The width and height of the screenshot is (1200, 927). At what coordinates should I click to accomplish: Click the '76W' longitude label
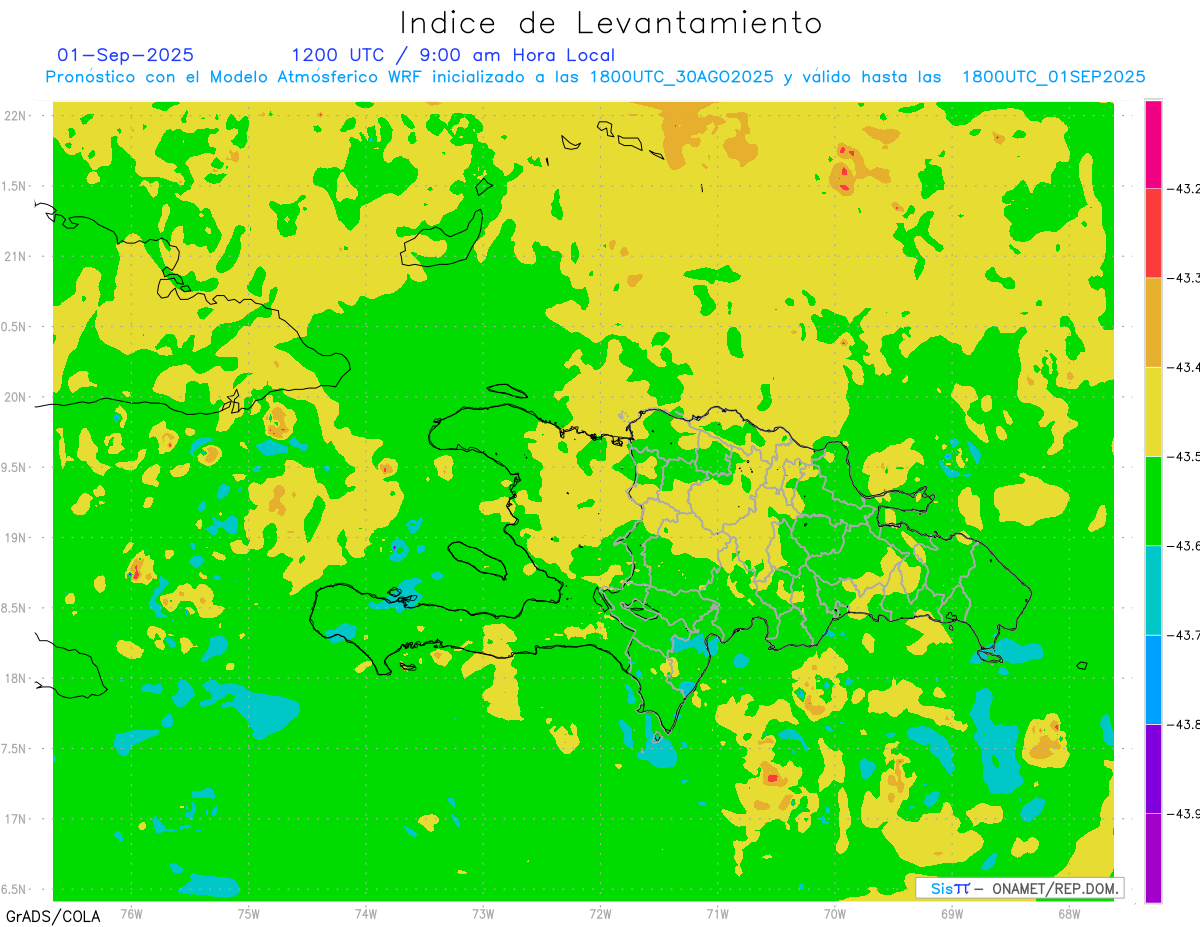click(131, 913)
